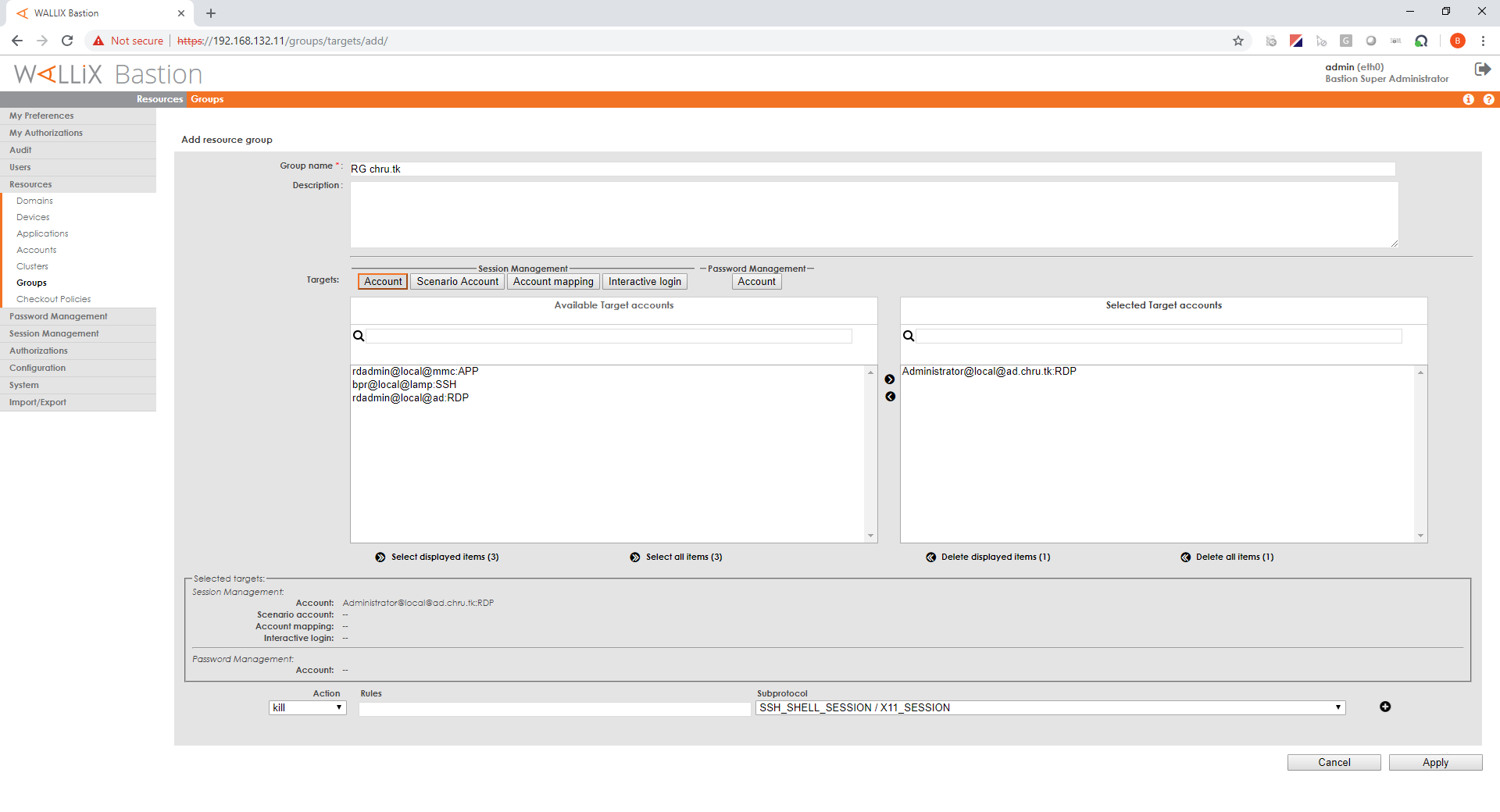This screenshot has width=1500, height=812.
Task: Toggle the Scenario Account target type
Action: point(457,282)
